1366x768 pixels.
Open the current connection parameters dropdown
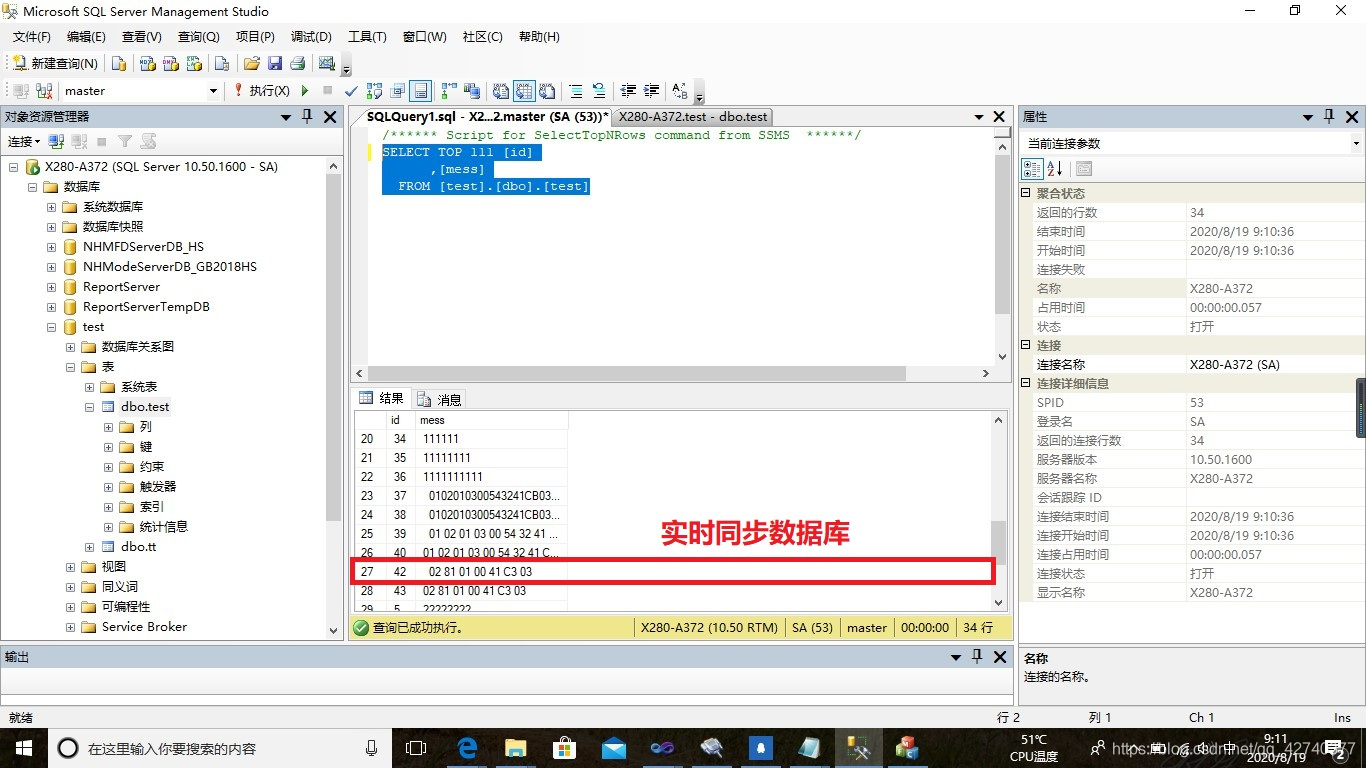(1356, 144)
